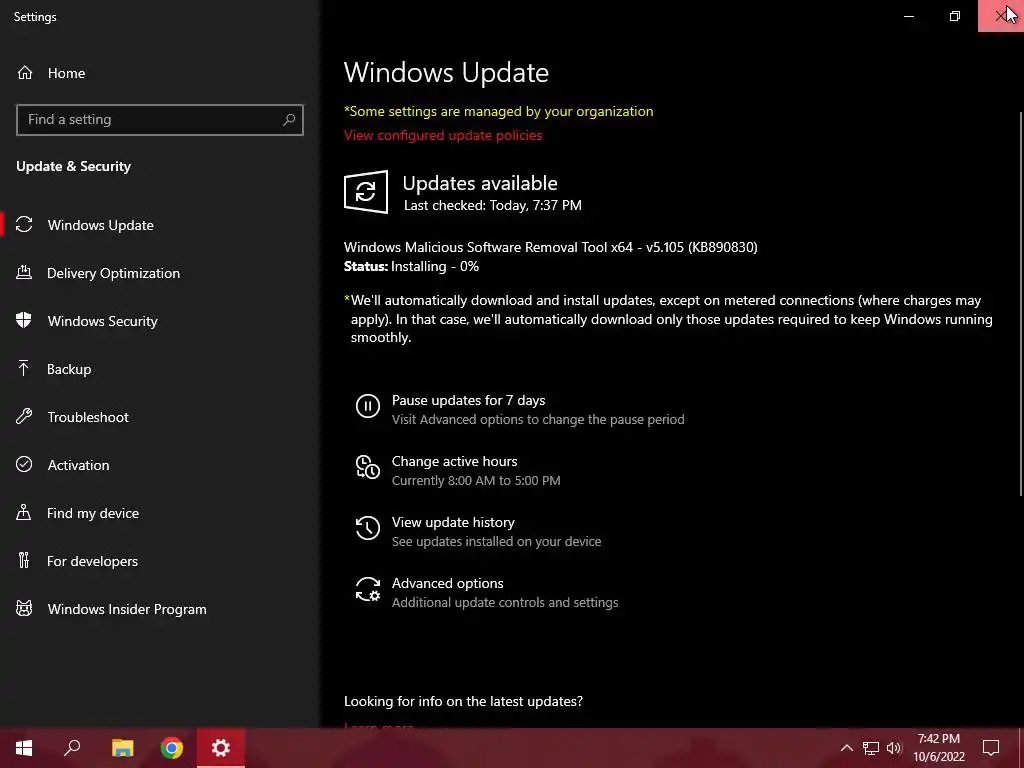Click the search magnifier in Find a setting
Viewport: 1024px width, 768px height.
coord(289,120)
